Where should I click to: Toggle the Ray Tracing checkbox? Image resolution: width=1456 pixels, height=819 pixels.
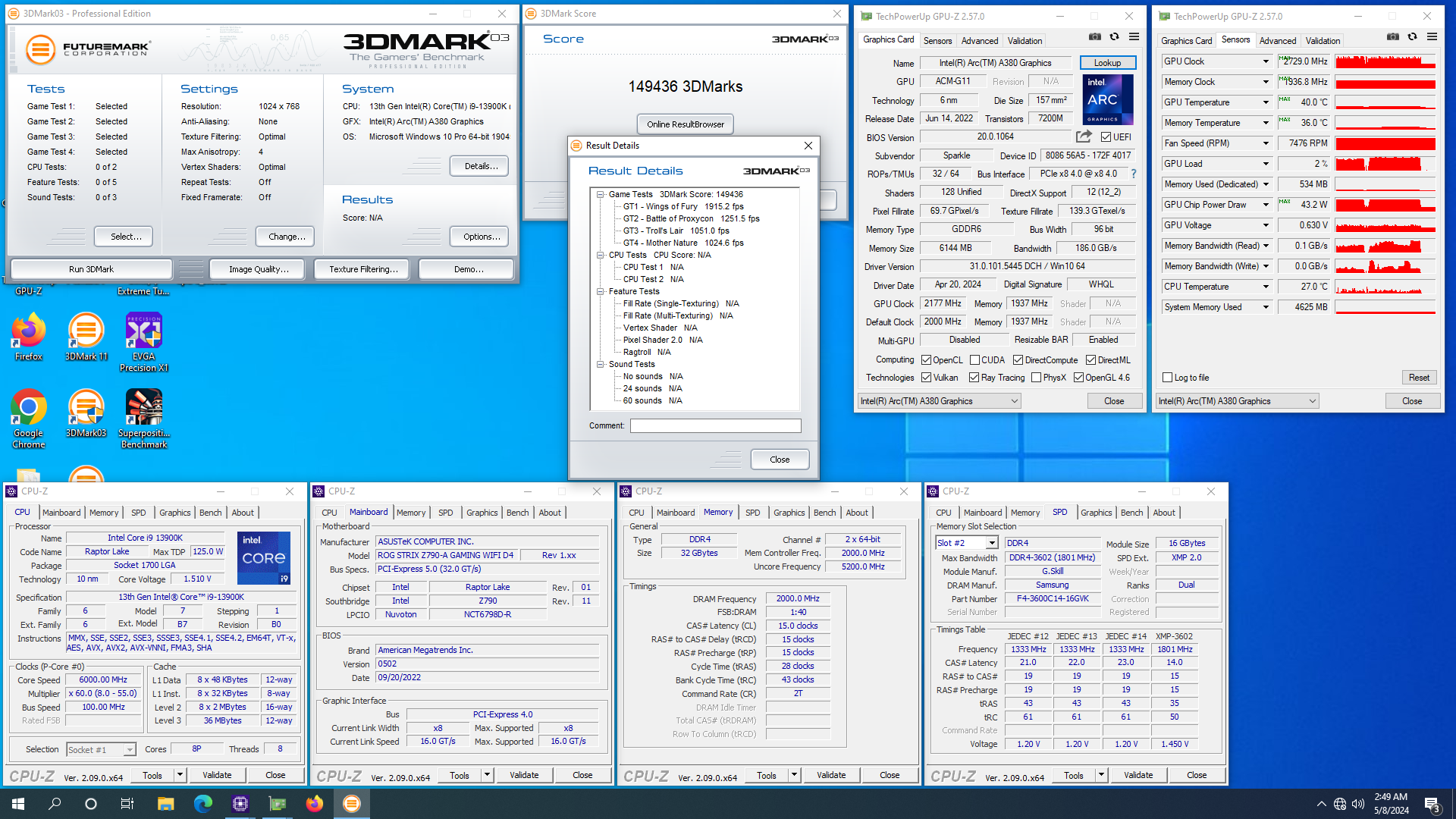click(974, 377)
